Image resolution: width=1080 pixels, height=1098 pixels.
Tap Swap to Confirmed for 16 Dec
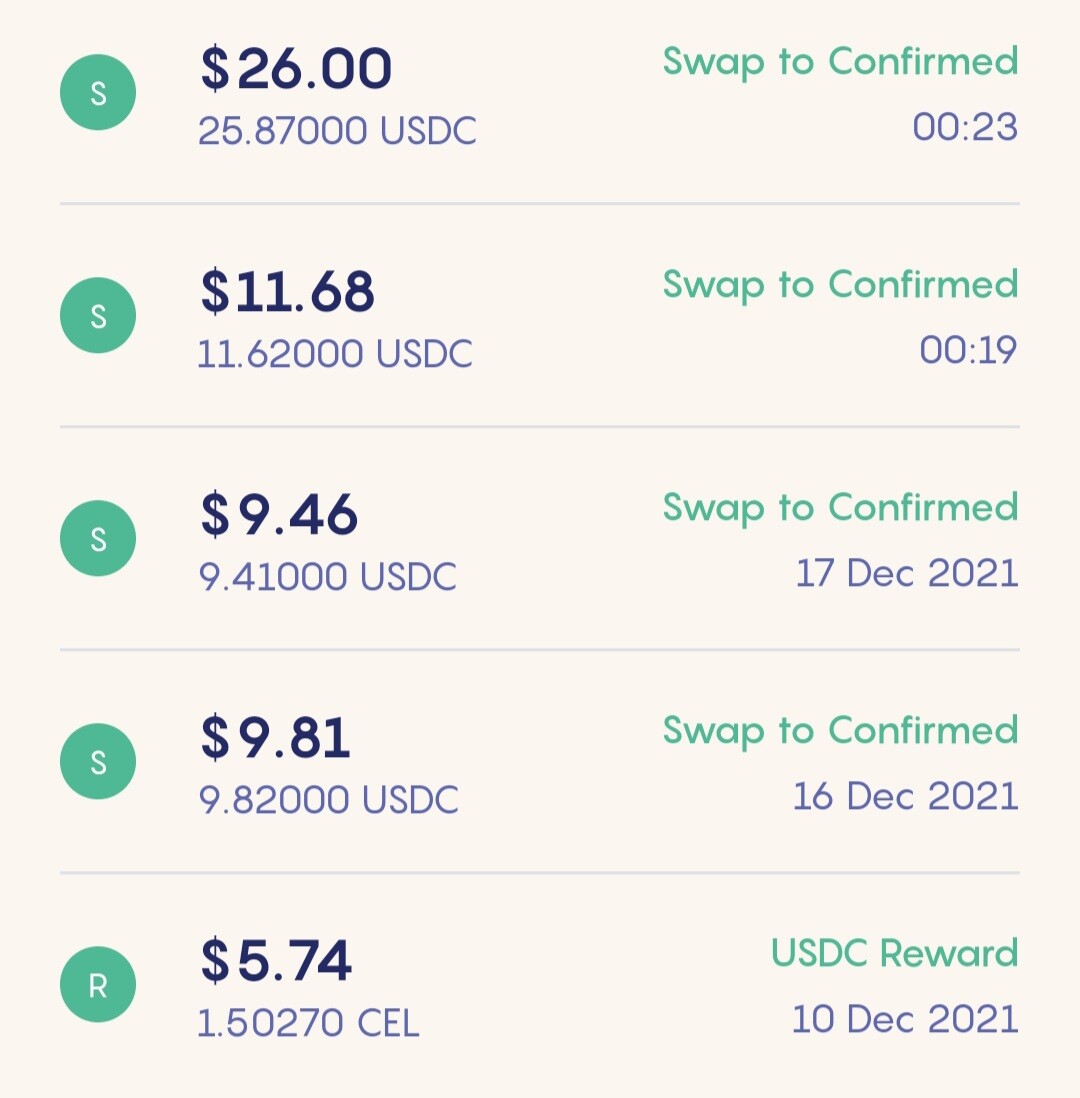840,730
